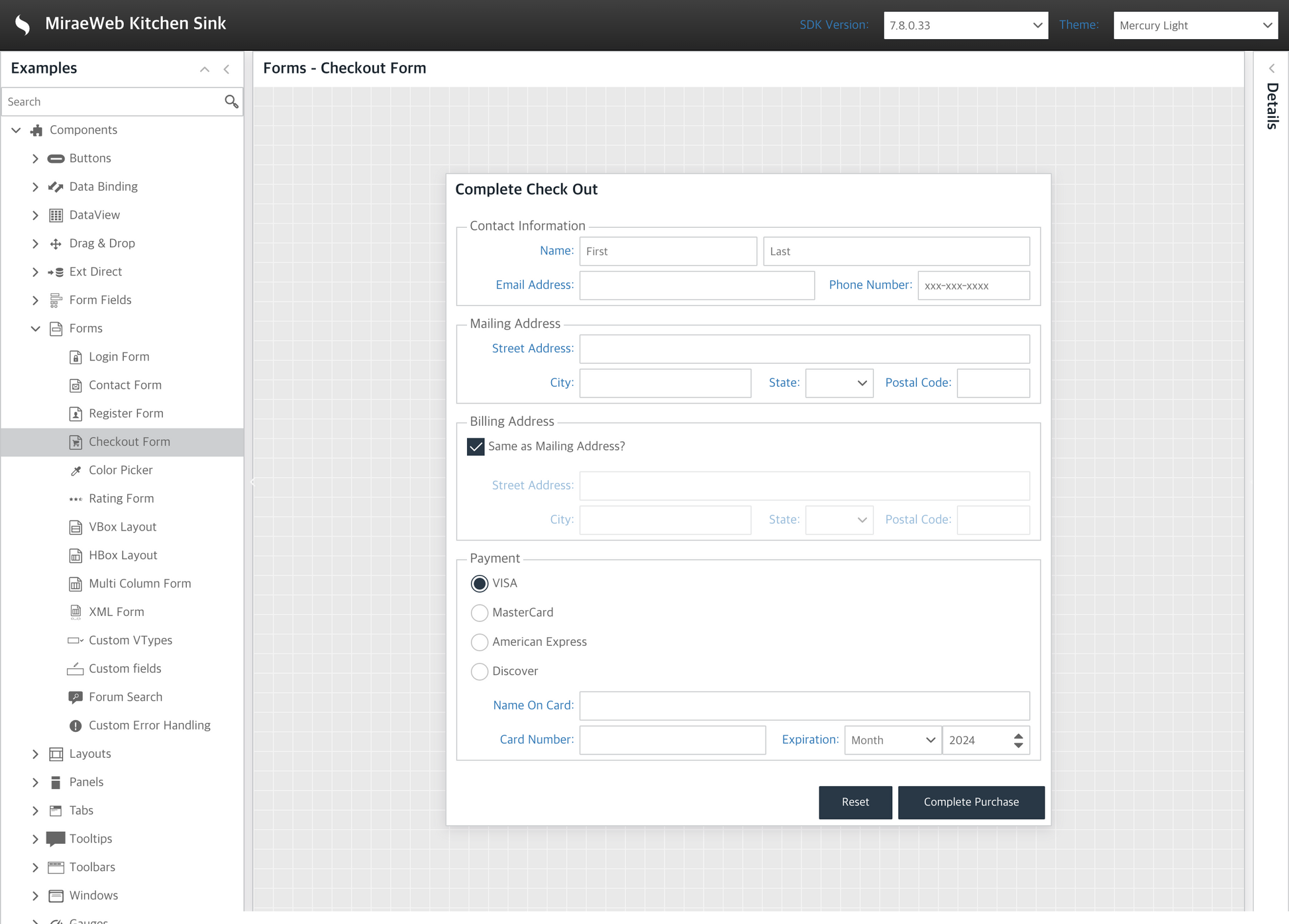Collapse the Examples panel with left arrow
Image resolution: width=1289 pixels, height=924 pixels.
(227, 69)
